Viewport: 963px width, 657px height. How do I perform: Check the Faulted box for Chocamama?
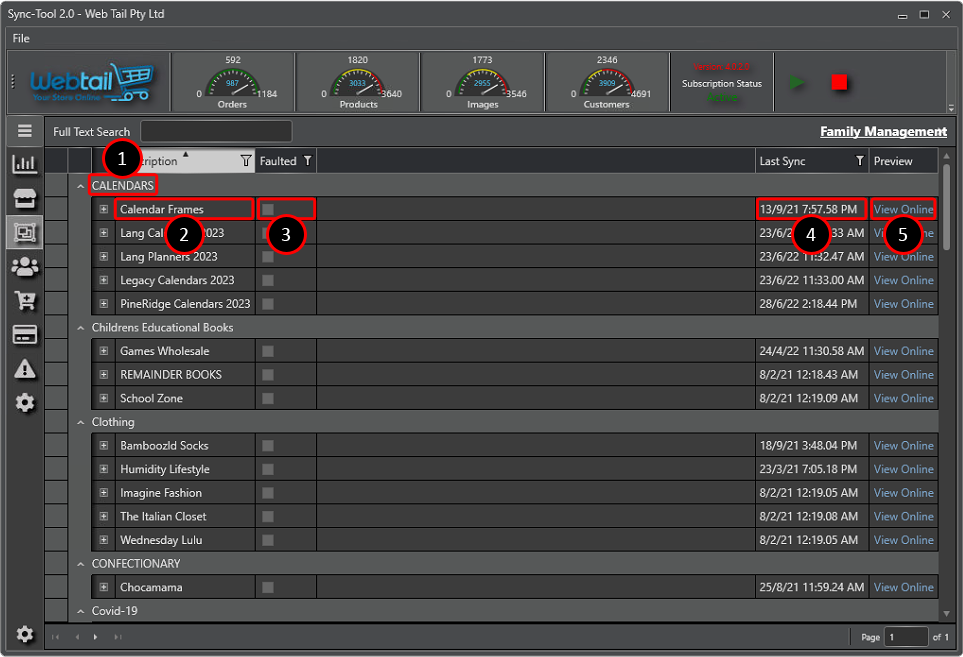268,587
